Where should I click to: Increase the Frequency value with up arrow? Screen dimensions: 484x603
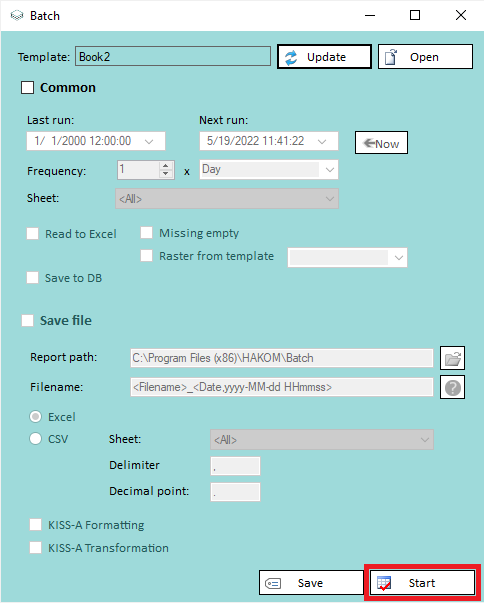(166, 166)
